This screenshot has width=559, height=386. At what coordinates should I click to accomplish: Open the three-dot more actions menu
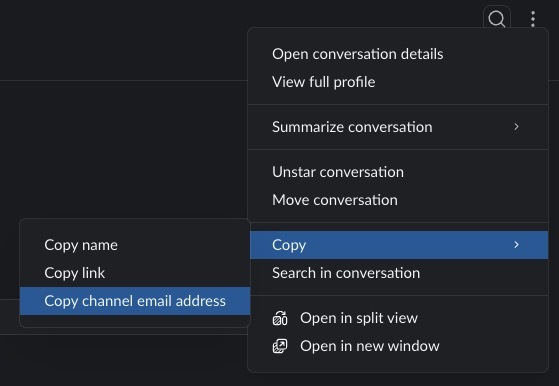(x=533, y=19)
